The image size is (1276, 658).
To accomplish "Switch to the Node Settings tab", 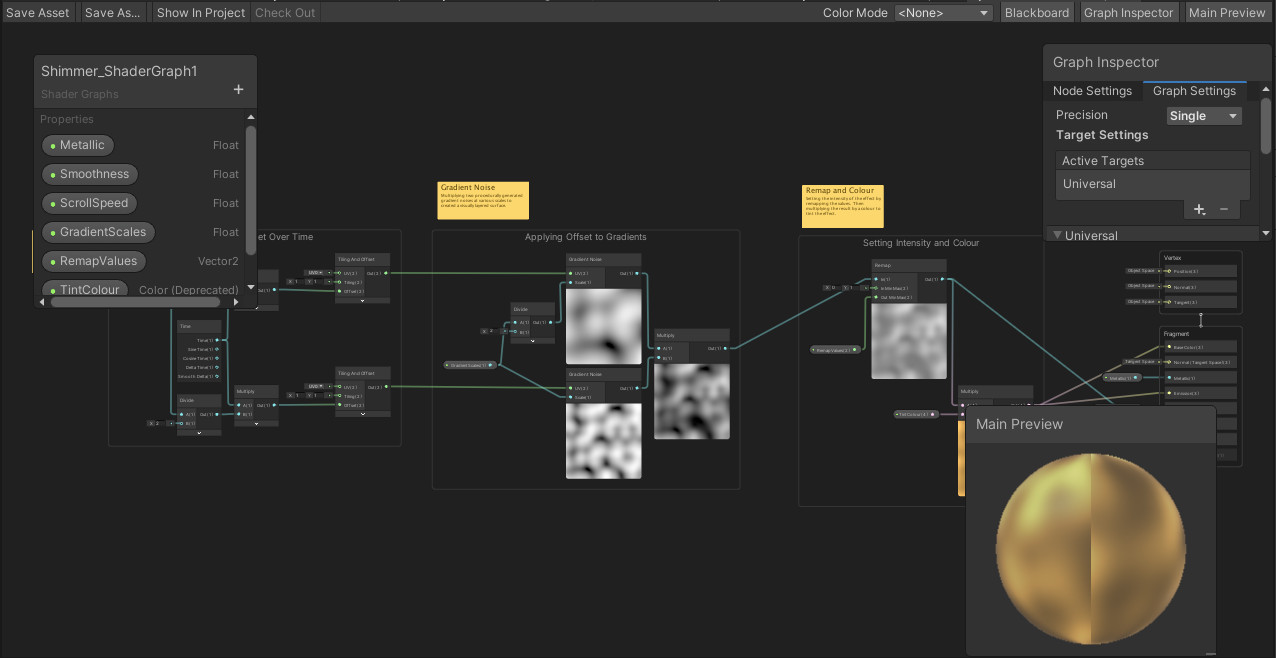I will (x=1092, y=91).
